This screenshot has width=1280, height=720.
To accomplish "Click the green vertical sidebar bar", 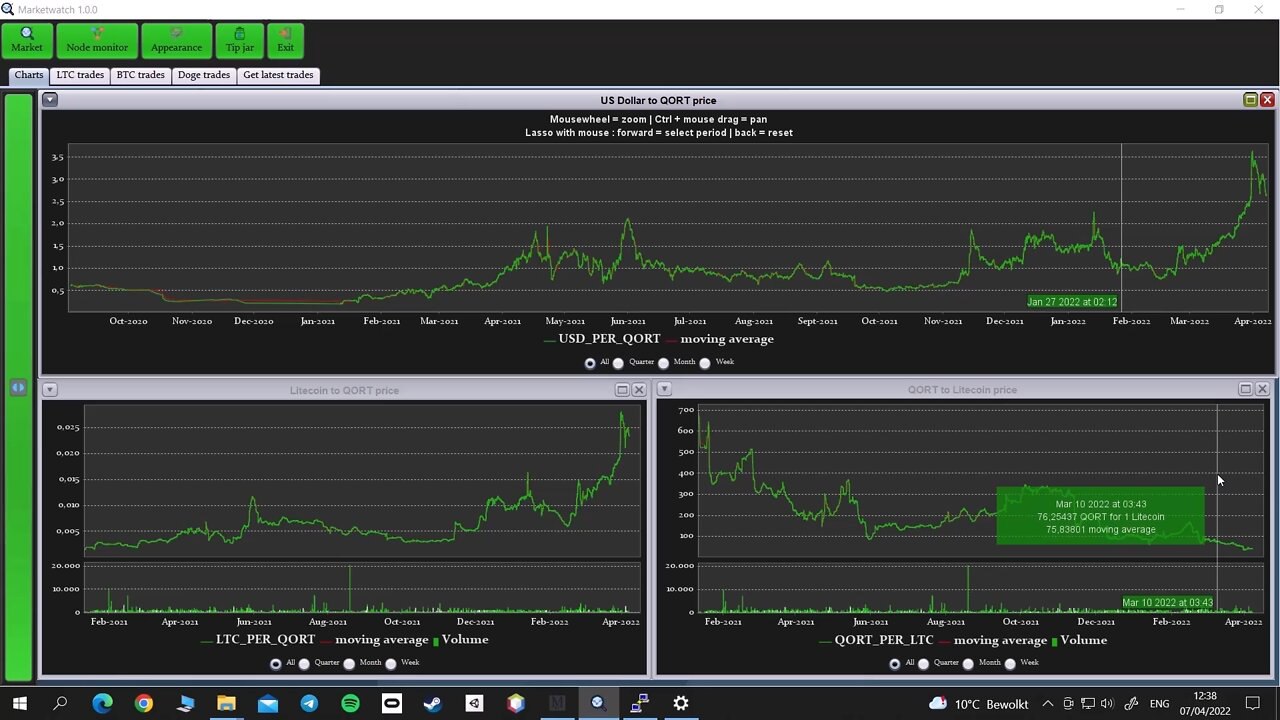I will 18,387.
